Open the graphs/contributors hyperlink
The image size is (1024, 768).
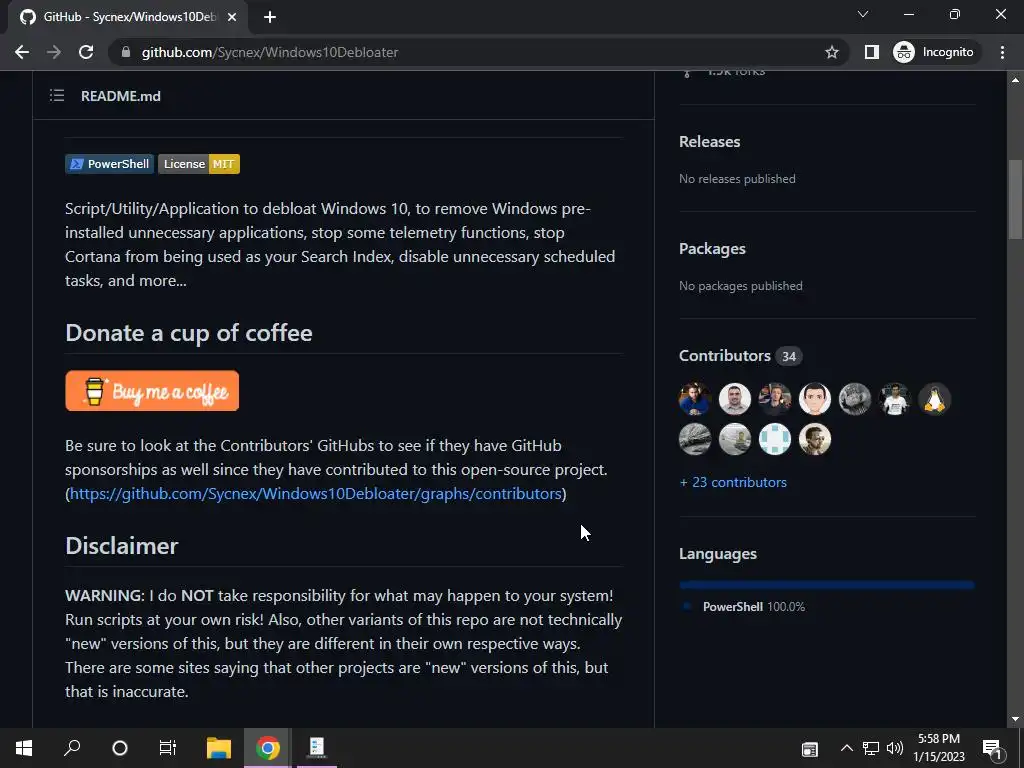[315, 494]
